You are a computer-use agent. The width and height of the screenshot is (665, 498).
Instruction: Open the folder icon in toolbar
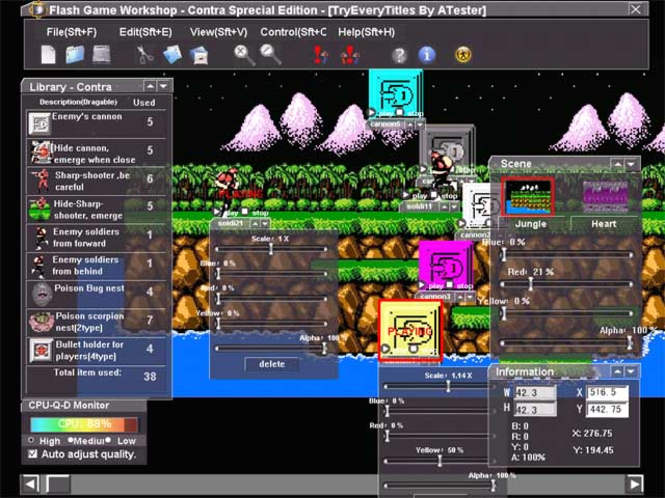click(75, 55)
